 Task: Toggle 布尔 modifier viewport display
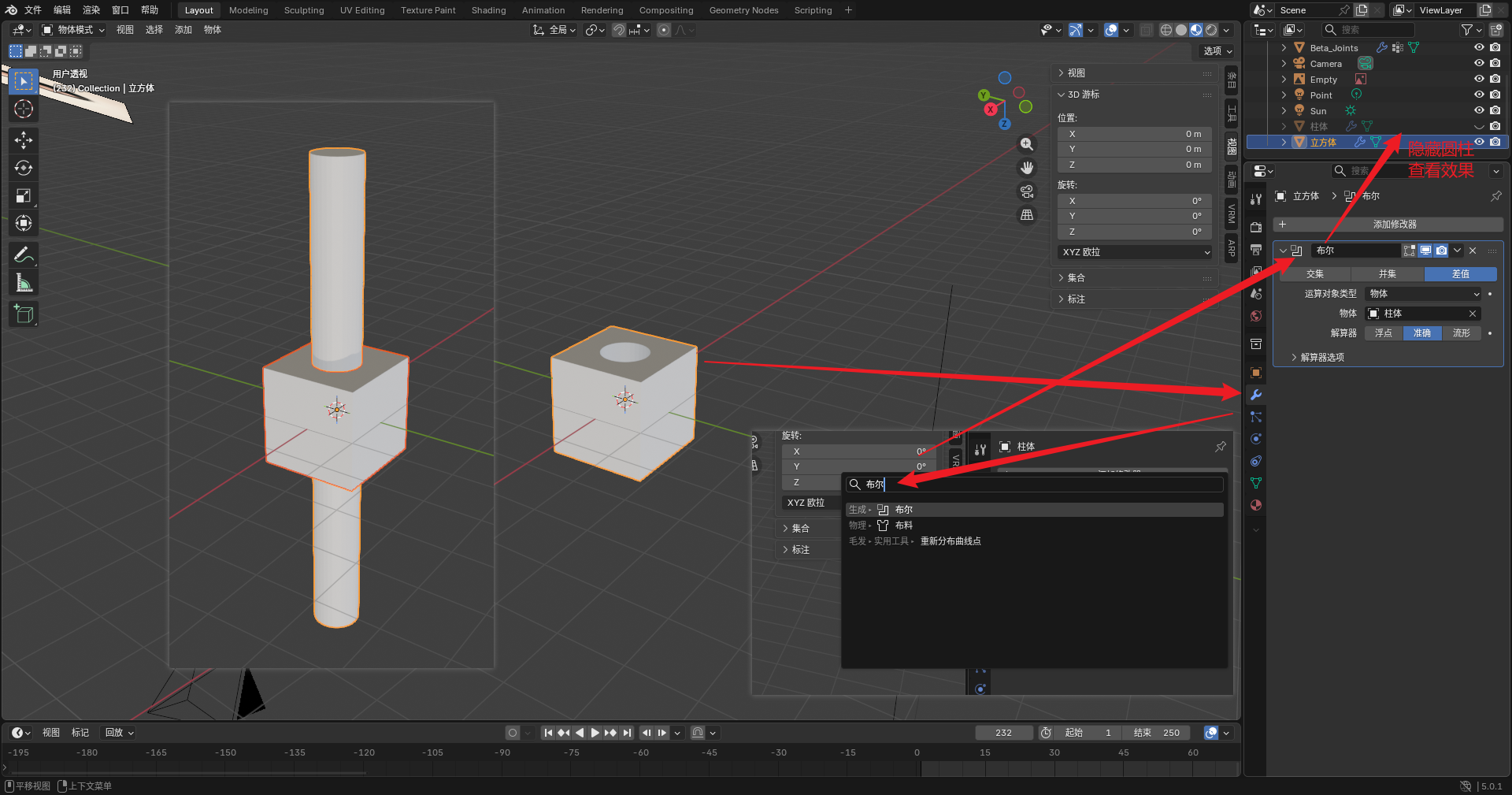pos(1425,251)
